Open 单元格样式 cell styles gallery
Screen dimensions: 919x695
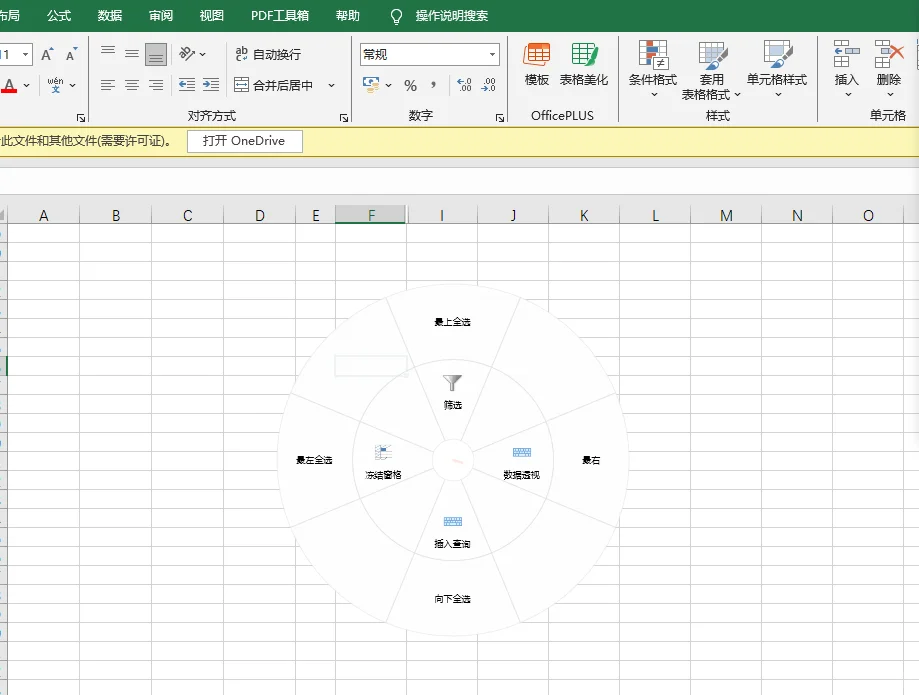click(777, 69)
